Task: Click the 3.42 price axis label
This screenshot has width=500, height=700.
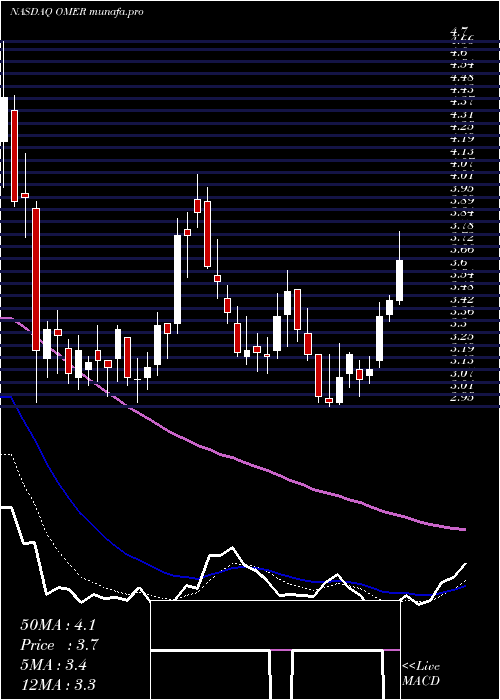Action: [x=462, y=299]
